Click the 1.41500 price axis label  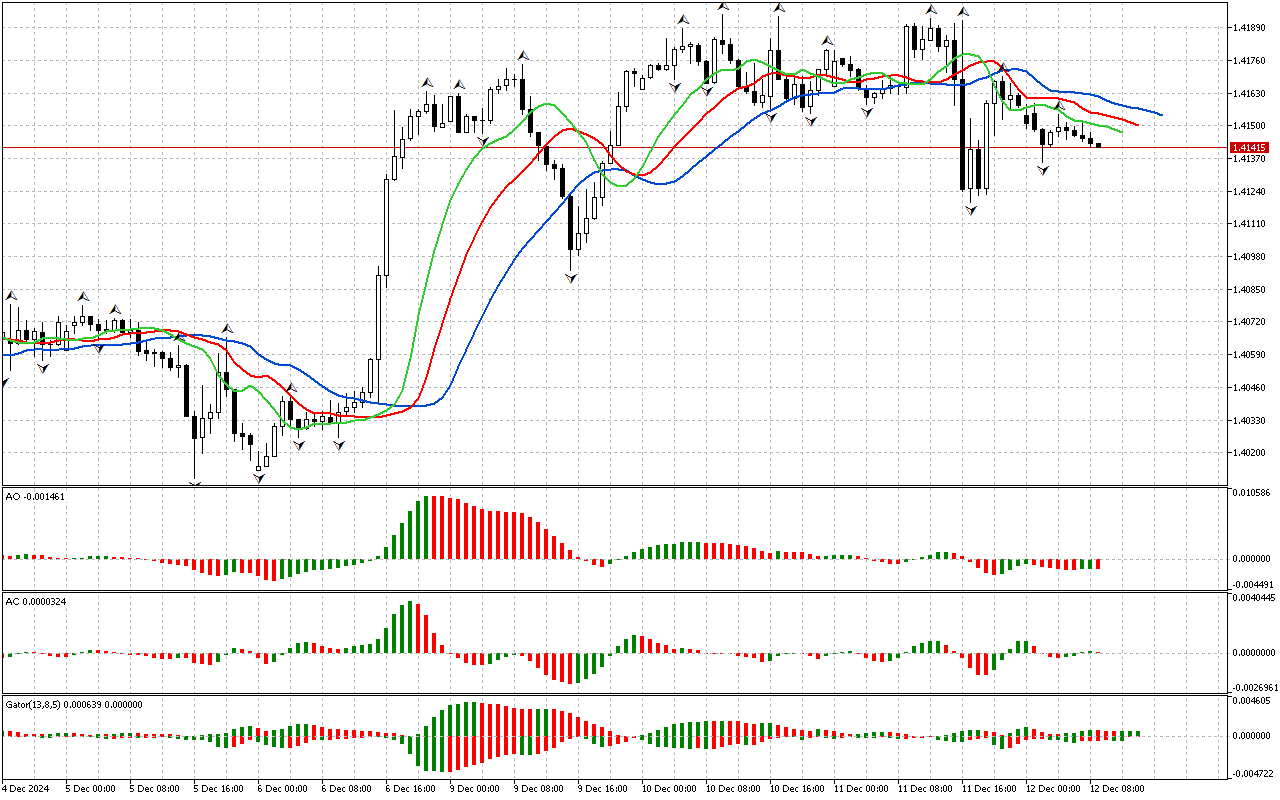click(x=1251, y=126)
